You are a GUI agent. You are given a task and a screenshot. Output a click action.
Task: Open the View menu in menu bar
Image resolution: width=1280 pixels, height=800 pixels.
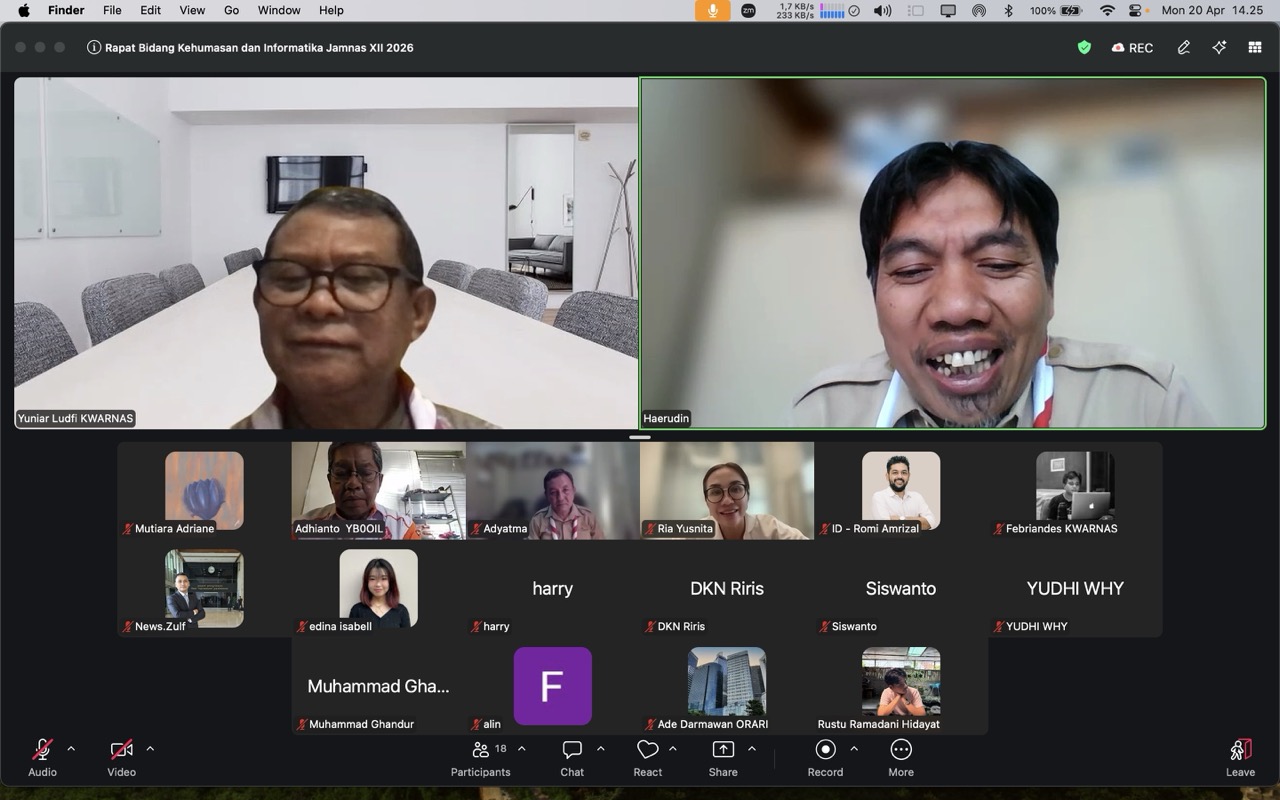191,10
